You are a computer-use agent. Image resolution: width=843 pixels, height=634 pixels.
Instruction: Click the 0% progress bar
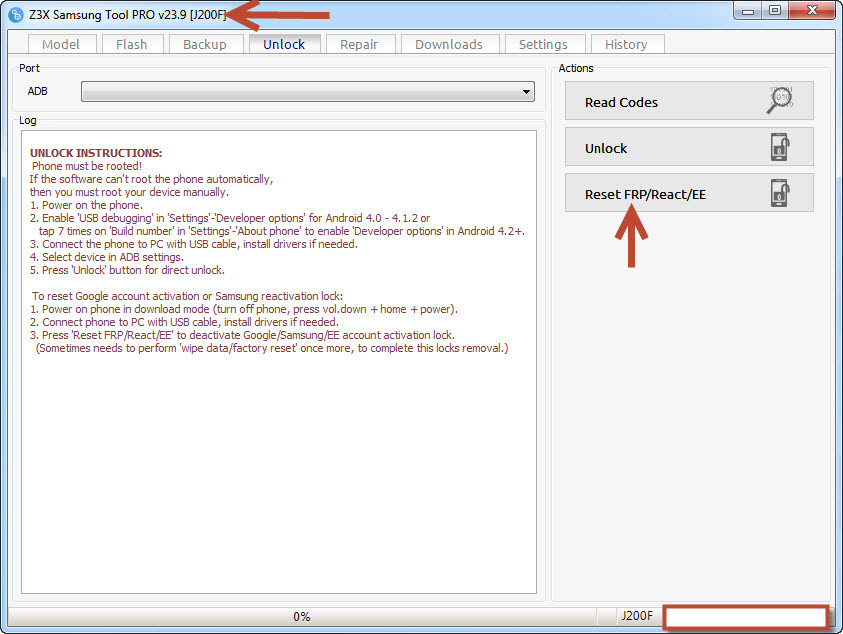(x=302, y=616)
